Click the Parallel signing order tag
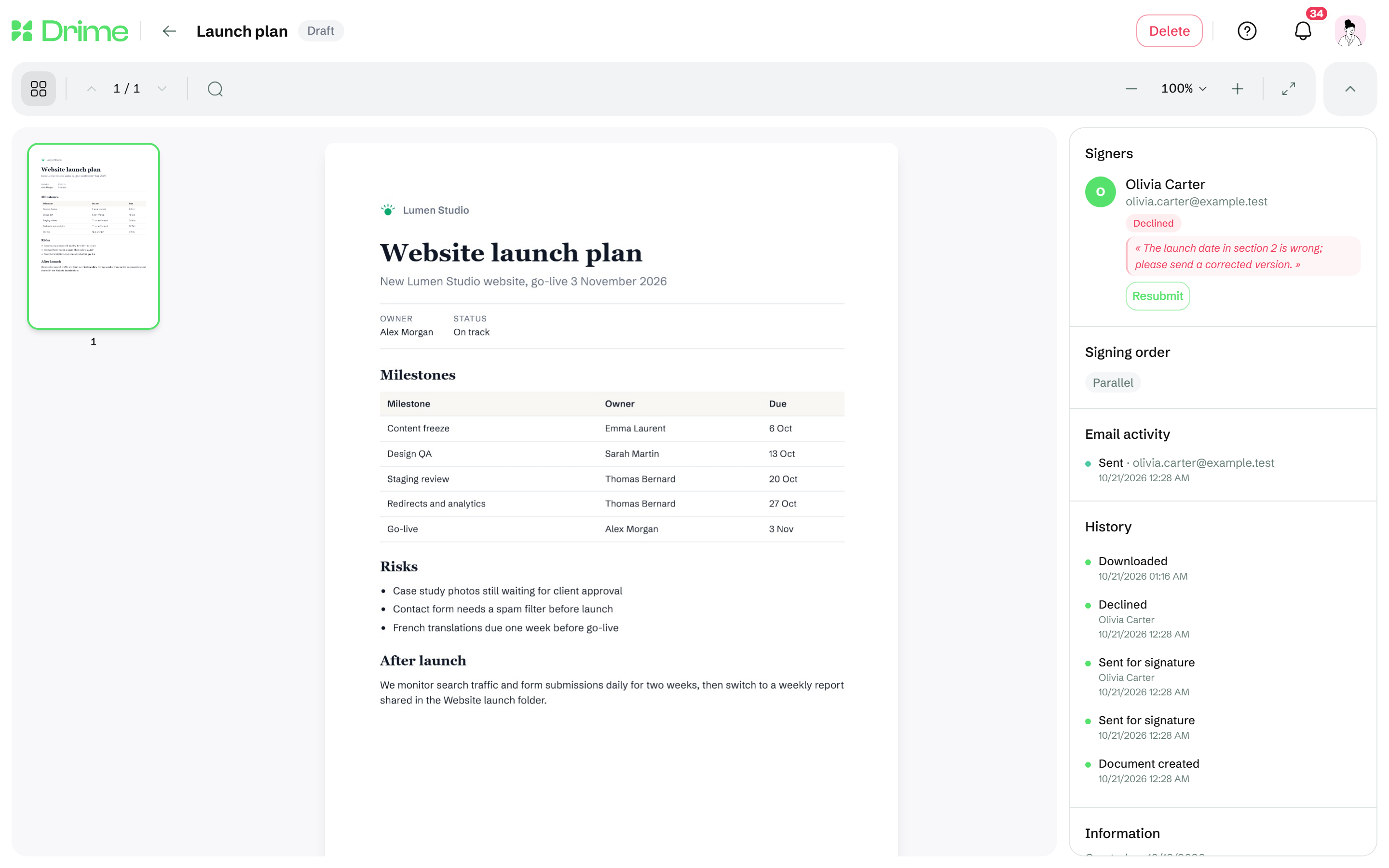This screenshot has height=868, width=1389. click(1112, 383)
